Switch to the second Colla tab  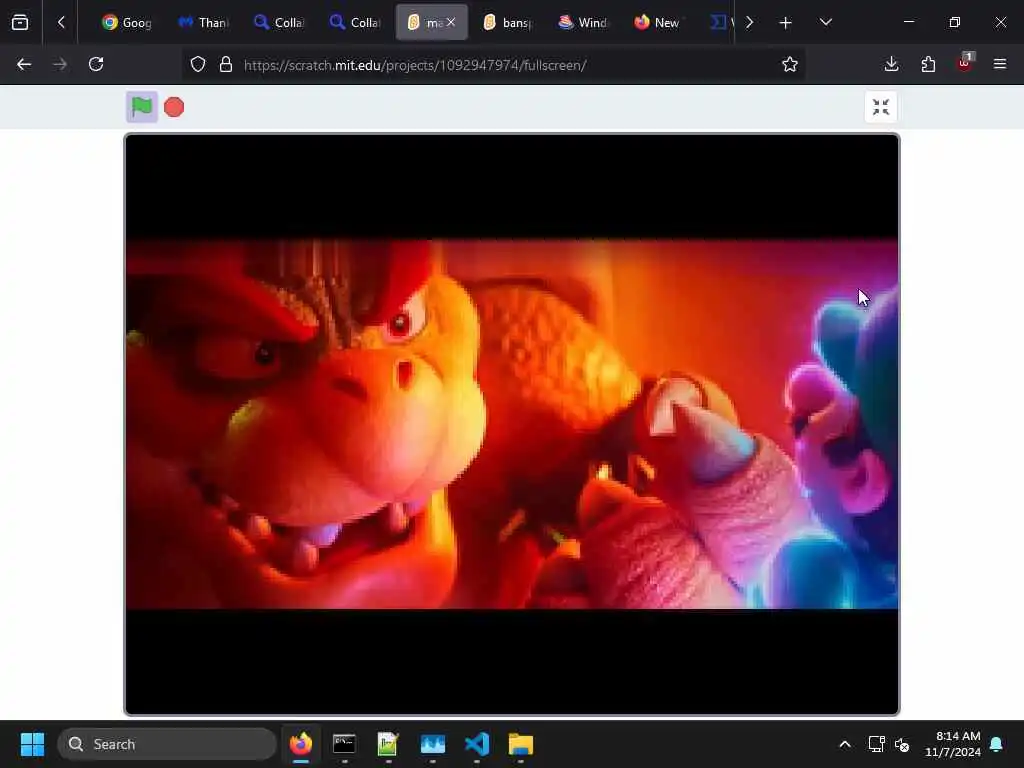click(x=355, y=23)
